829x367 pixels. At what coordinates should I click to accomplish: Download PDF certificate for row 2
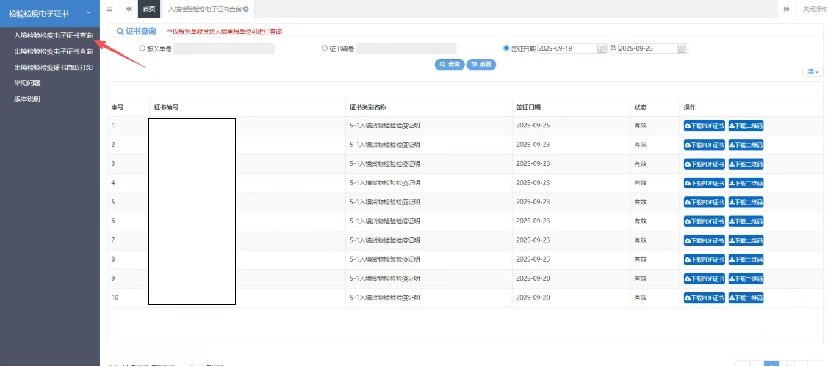tap(704, 145)
